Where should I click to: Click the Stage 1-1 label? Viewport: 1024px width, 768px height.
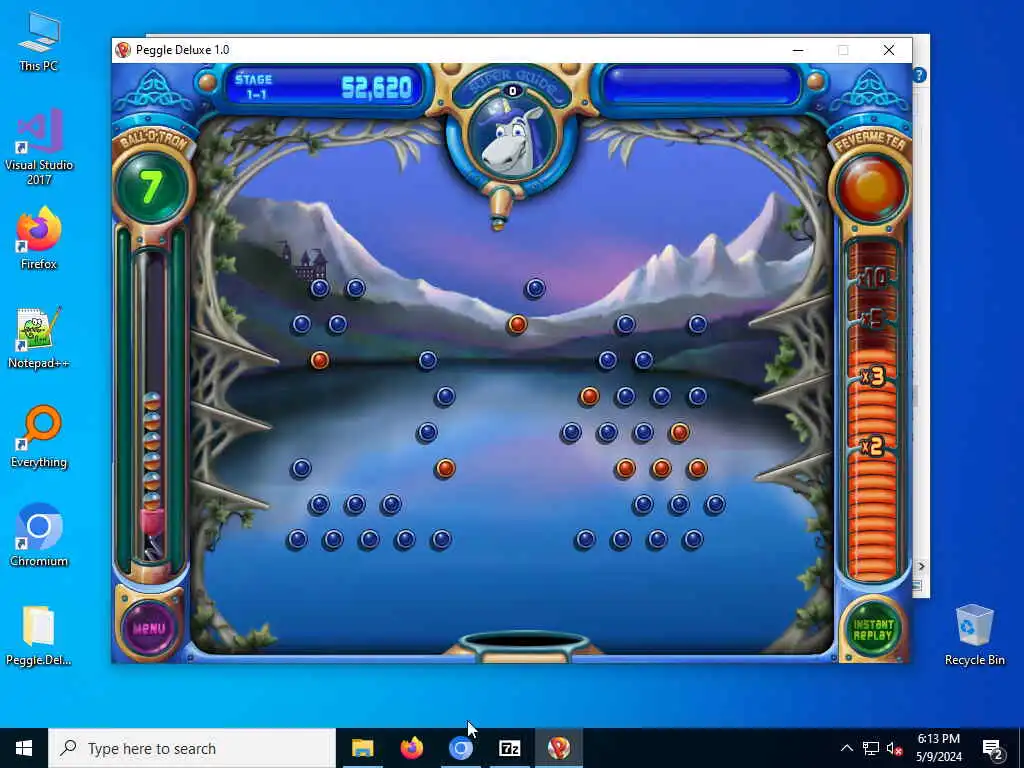tap(254, 86)
